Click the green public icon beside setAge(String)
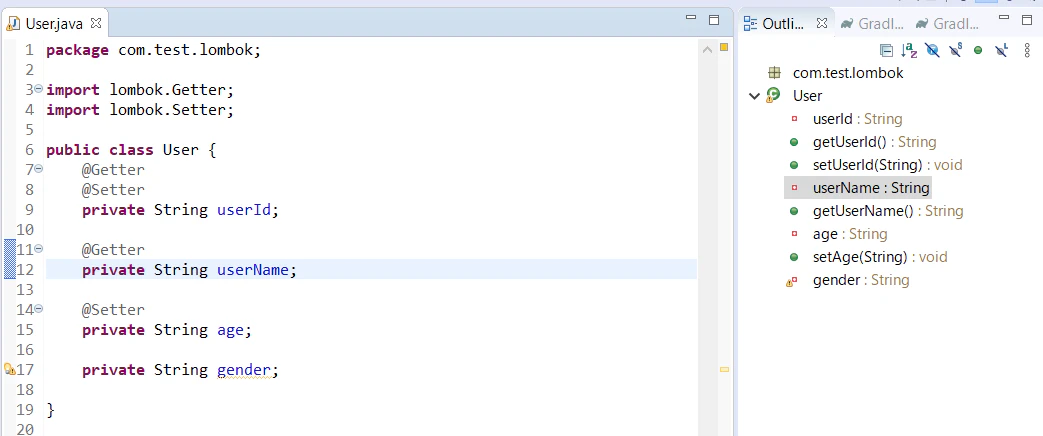 point(794,257)
